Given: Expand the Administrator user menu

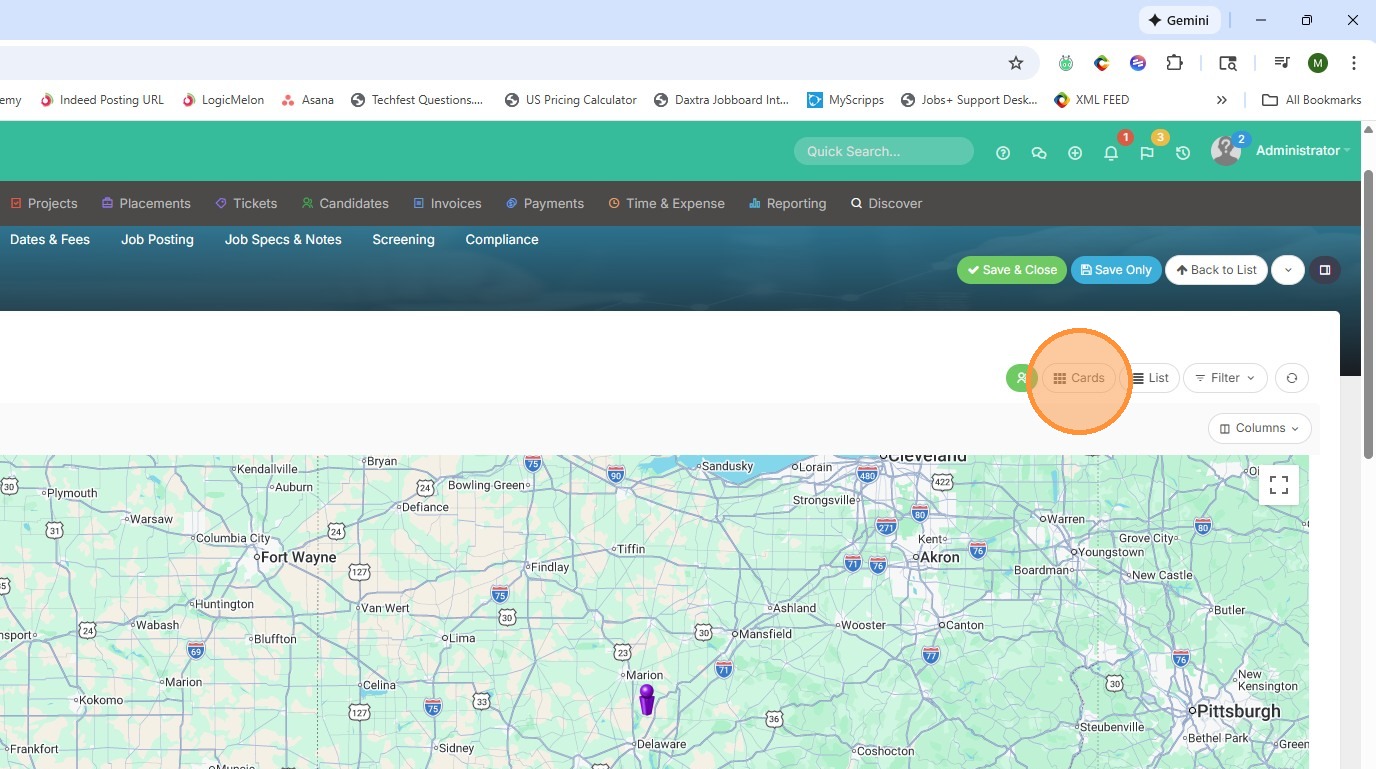Looking at the screenshot, I should point(1303,151).
